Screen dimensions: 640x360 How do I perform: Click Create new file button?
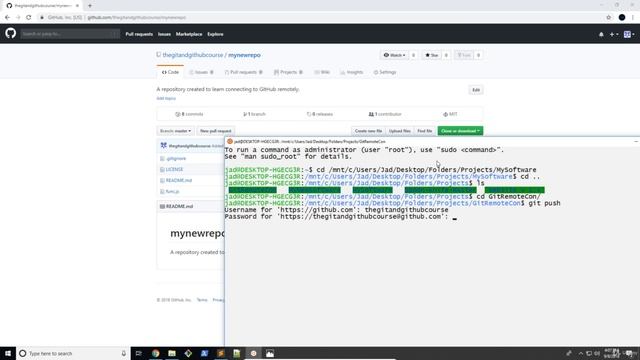[x=368, y=131]
